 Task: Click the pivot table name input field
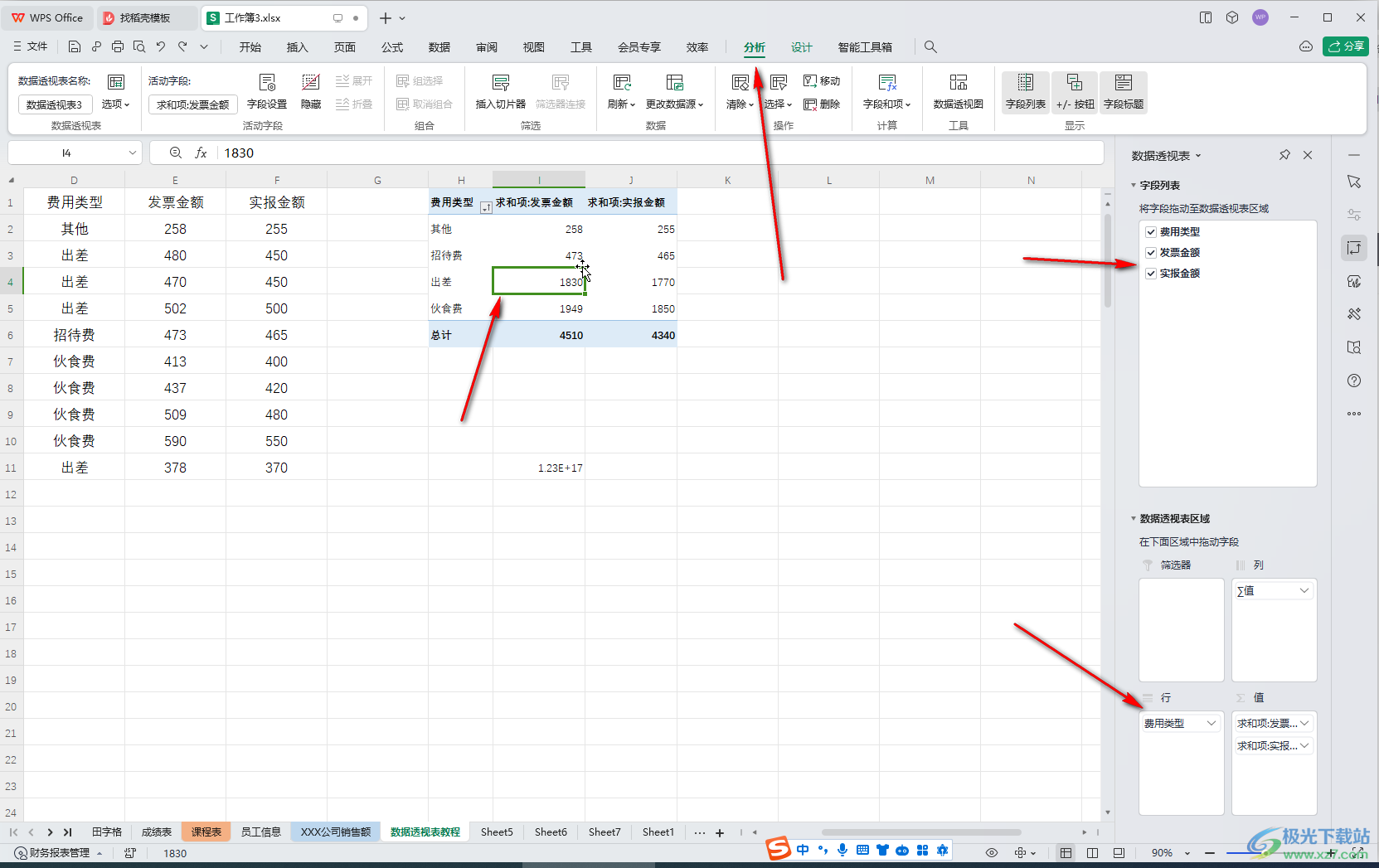pos(56,104)
